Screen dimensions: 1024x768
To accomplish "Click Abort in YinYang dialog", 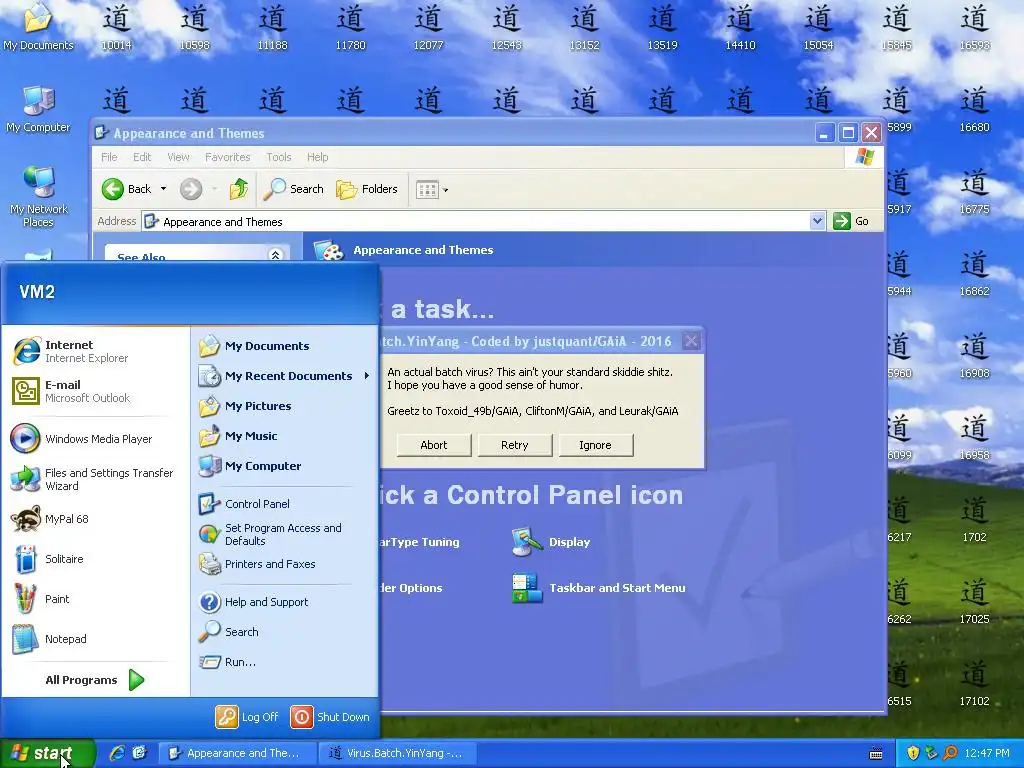I will (434, 445).
